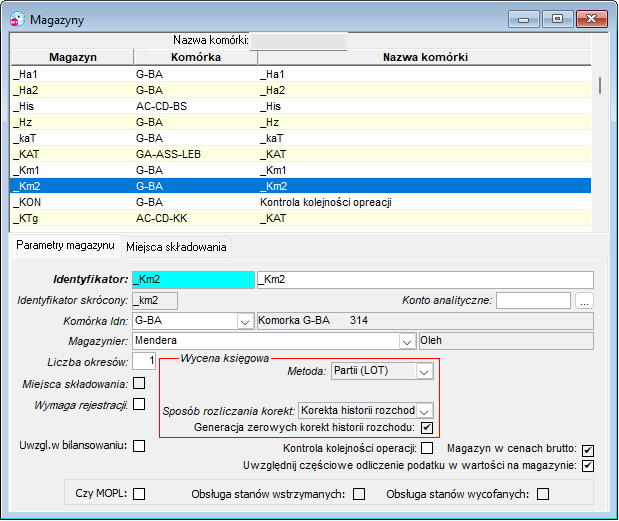Select the _KON warehouse row
The height and width of the screenshot is (521, 619).
pyautogui.click(x=301, y=202)
